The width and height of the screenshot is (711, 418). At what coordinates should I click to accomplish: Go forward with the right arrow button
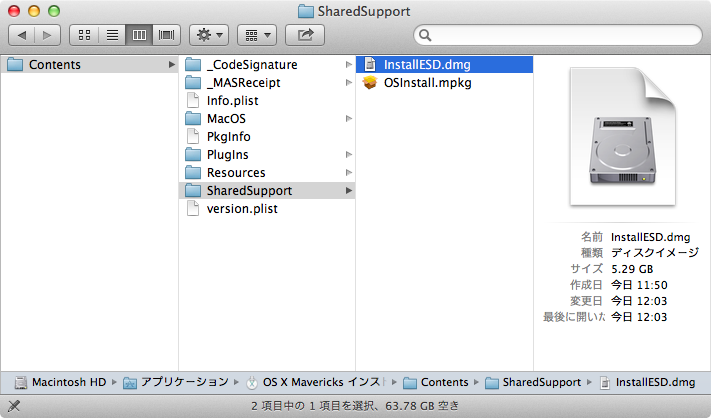pyautogui.click(x=47, y=35)
